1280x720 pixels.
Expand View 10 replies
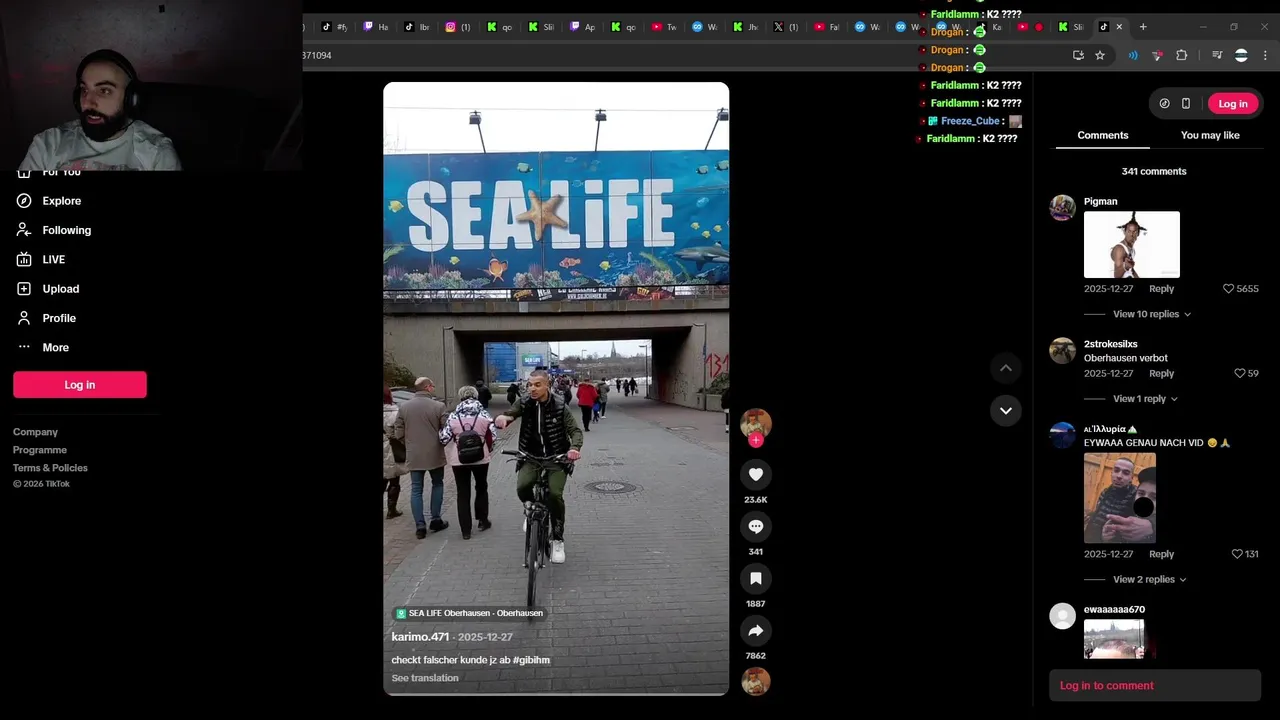point(1152,314)
